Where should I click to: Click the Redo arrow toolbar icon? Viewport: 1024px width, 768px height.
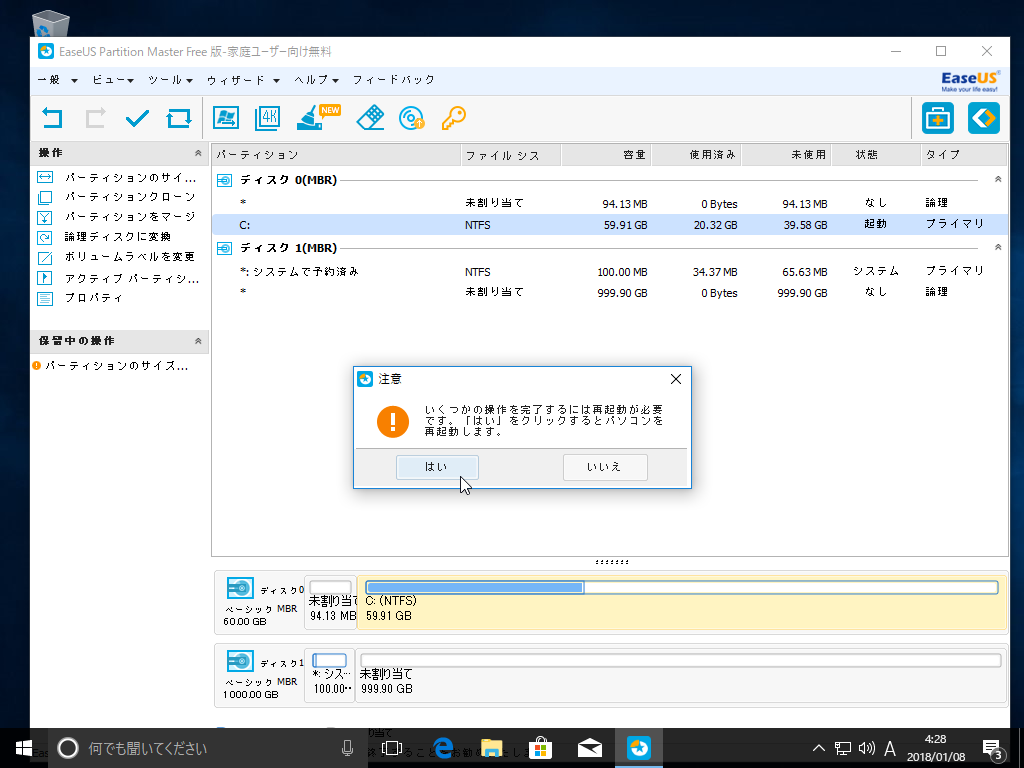pyautogui.click(x=95, y=118)
